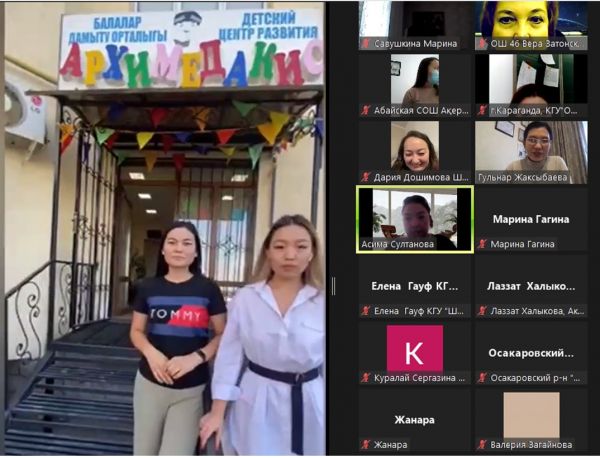The image size is (600, 458).
Task: Select the muted mic icon of Абайская СОШ
Action: 366,111
